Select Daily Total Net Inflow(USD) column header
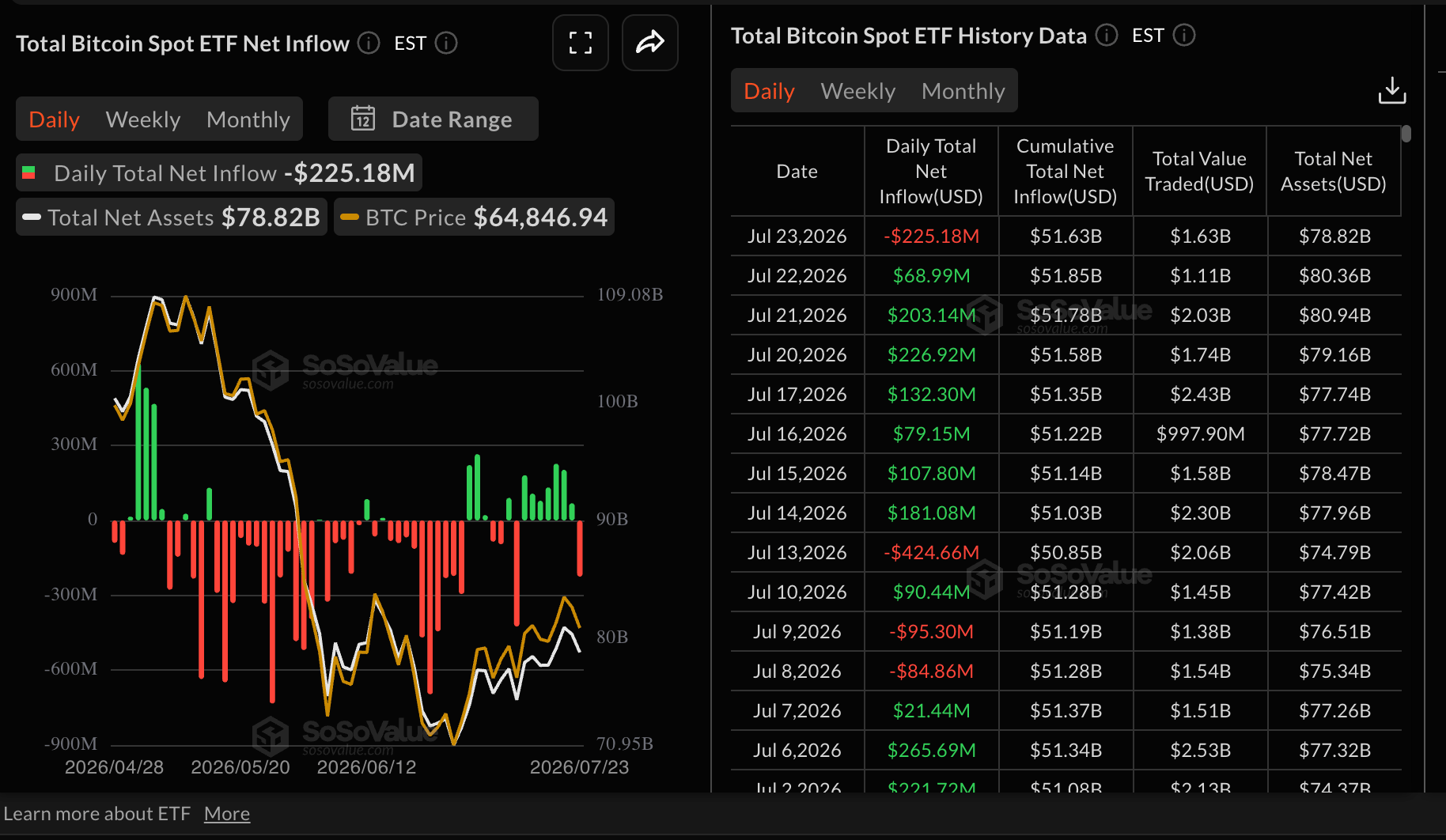The height and width of the screenshot is (840, 1446). pos(931,171)
